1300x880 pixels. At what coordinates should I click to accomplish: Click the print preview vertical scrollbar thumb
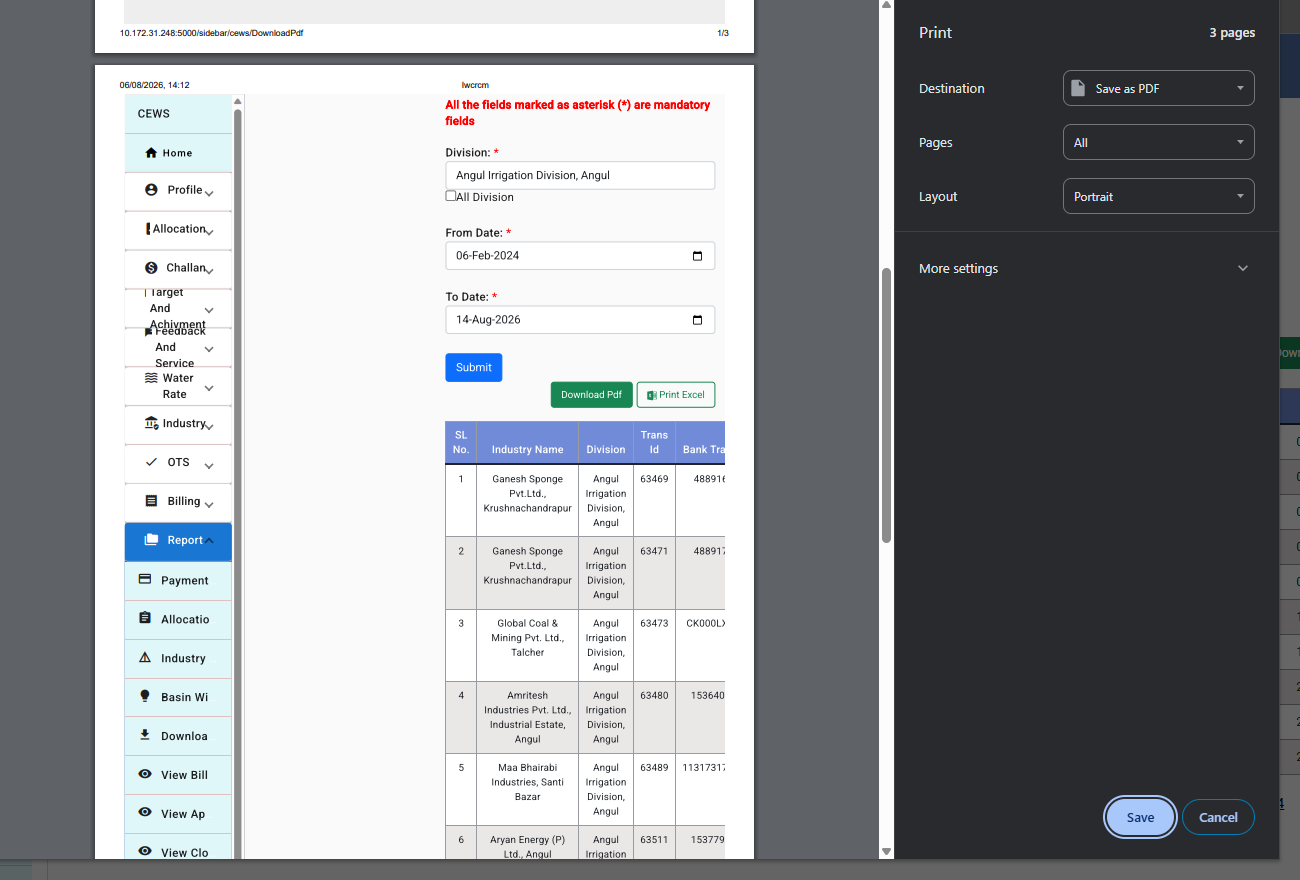click(x=886, y=405)
